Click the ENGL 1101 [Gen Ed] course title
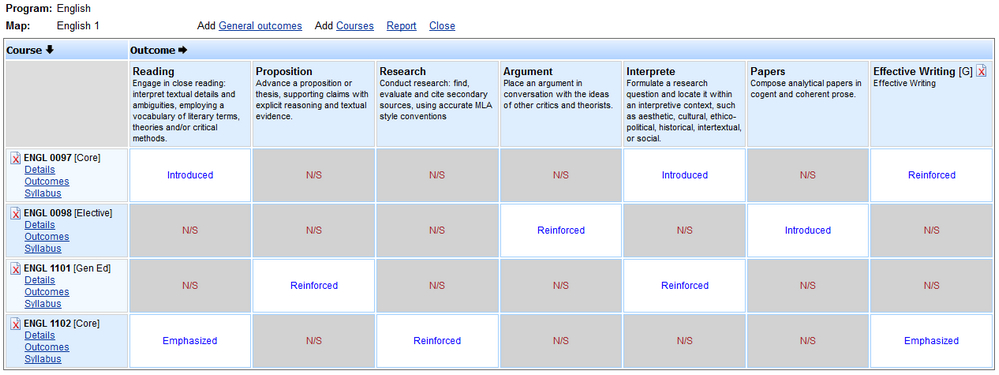This screenshot has height=375, width=999. [x=67, y=268]
